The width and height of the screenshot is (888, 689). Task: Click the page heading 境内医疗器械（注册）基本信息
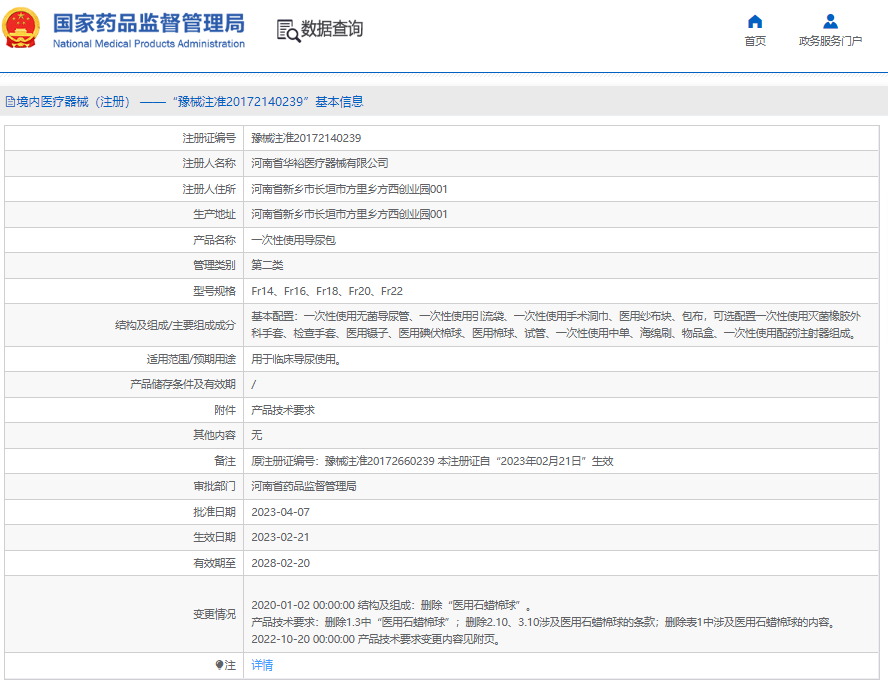pyautogui.click(x=185, y=102)
